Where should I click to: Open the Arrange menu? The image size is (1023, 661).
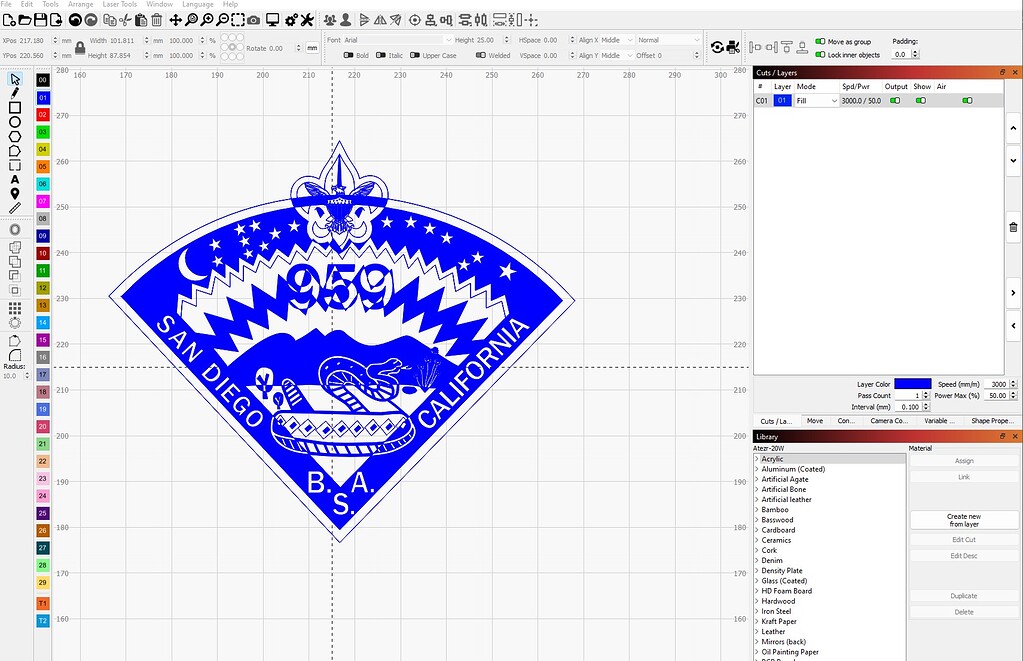[x=79, y=4]
